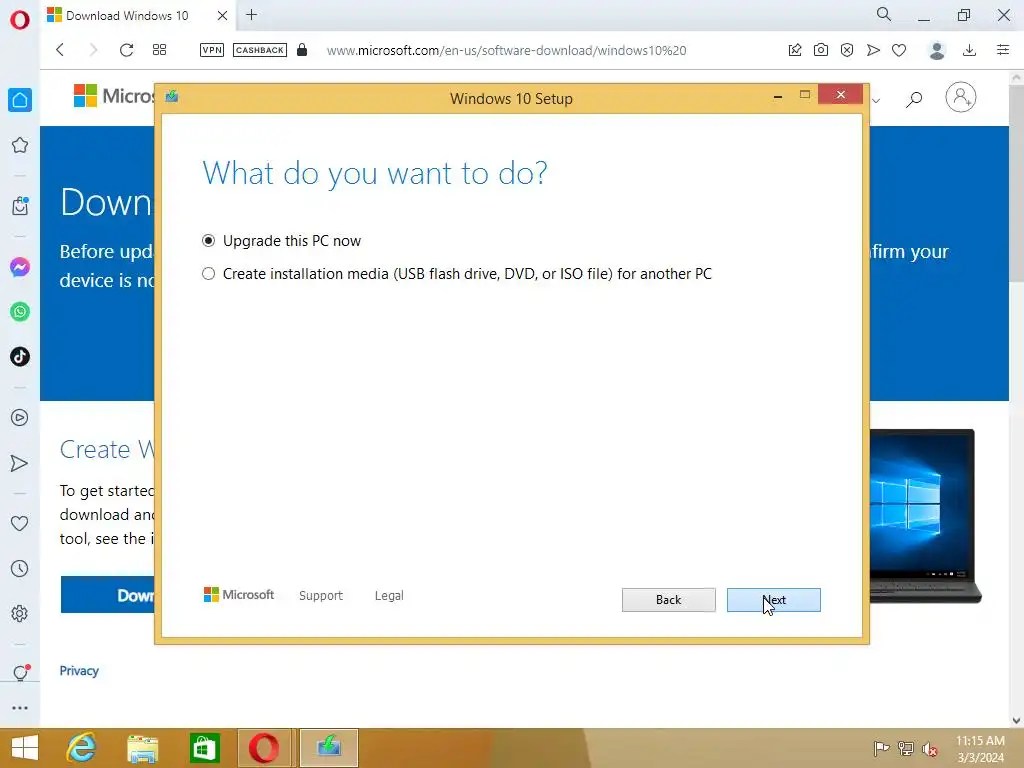Open Opera bookmarks star in sidebar
The height and width of the screenshot is (768, 1024).
[20, 145]
